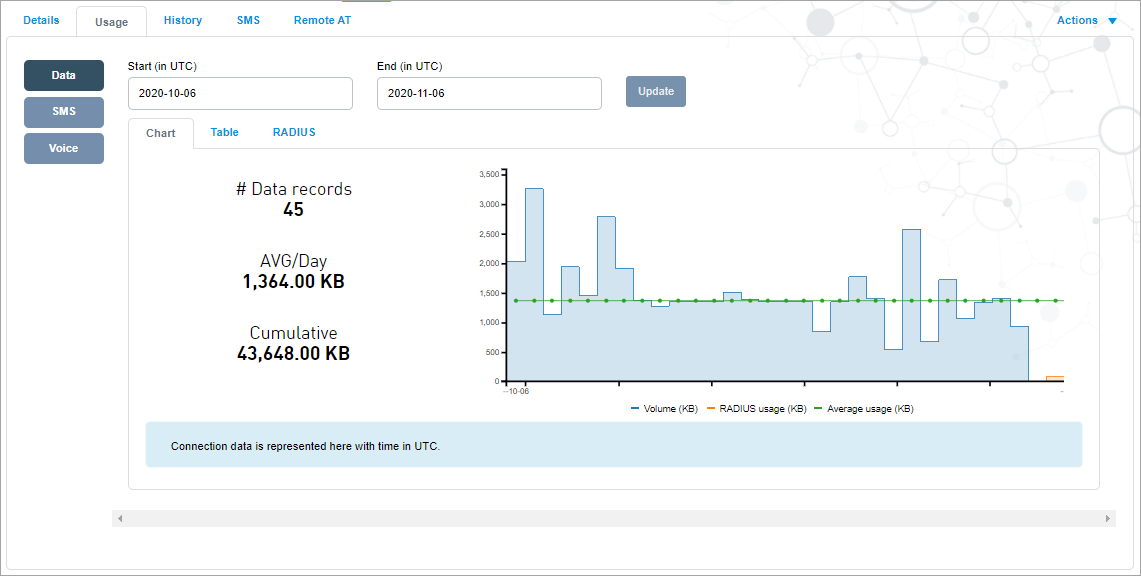
Task: Select the Chart sub-tab
Action: coord(161,134)
